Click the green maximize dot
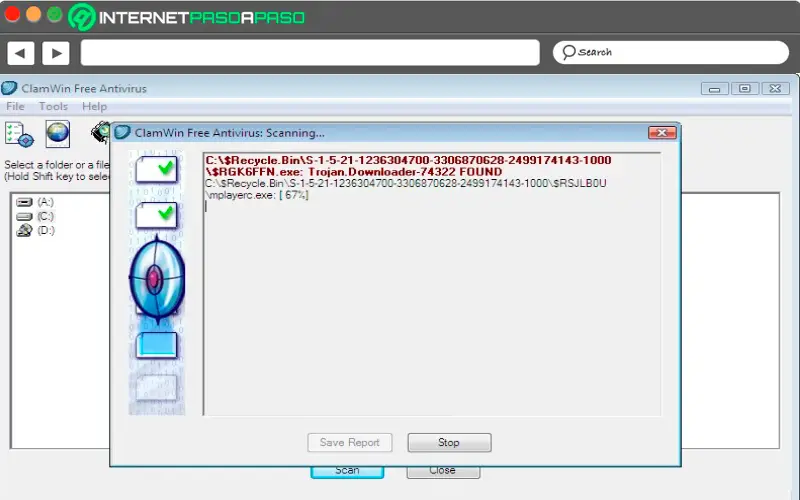This screenshot has height=500, width=800. (55, 14)
